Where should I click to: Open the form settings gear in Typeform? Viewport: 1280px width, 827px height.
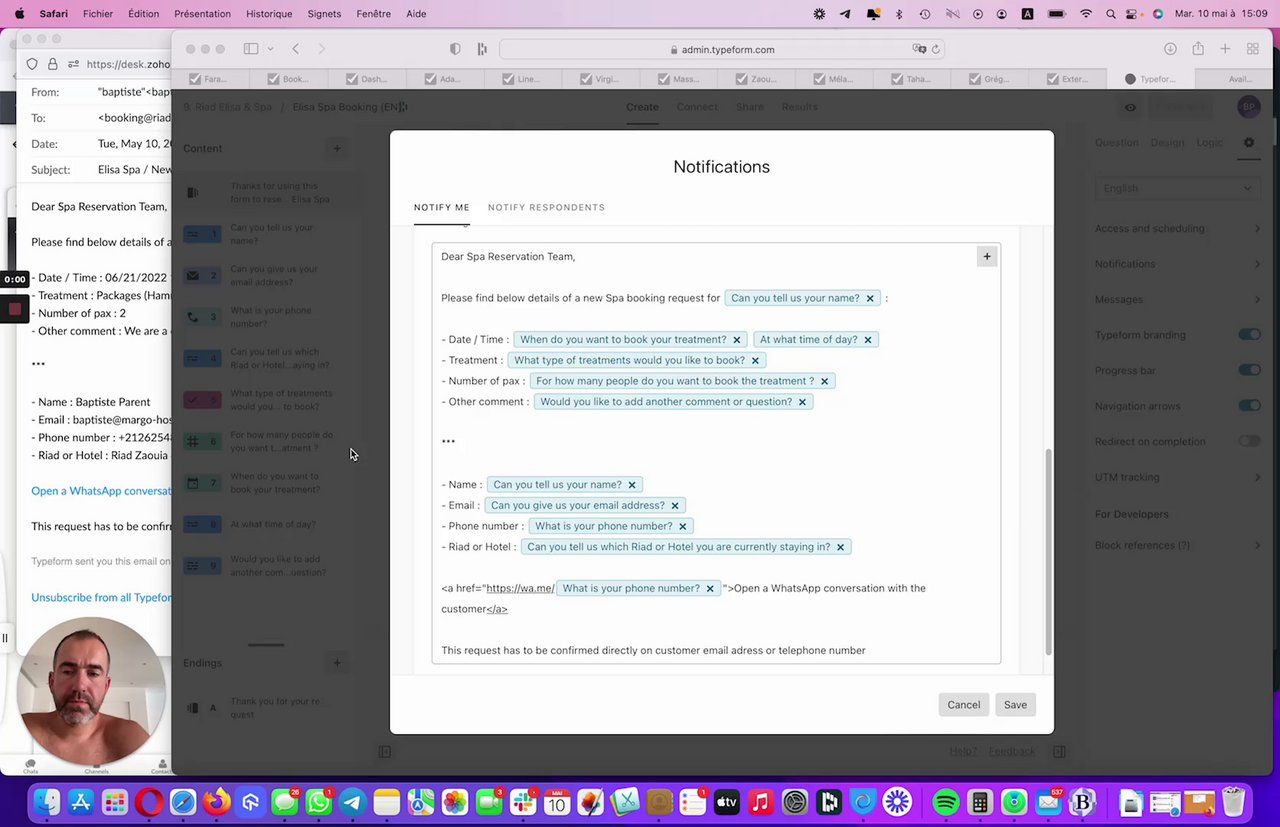[x=1249, y=143]
